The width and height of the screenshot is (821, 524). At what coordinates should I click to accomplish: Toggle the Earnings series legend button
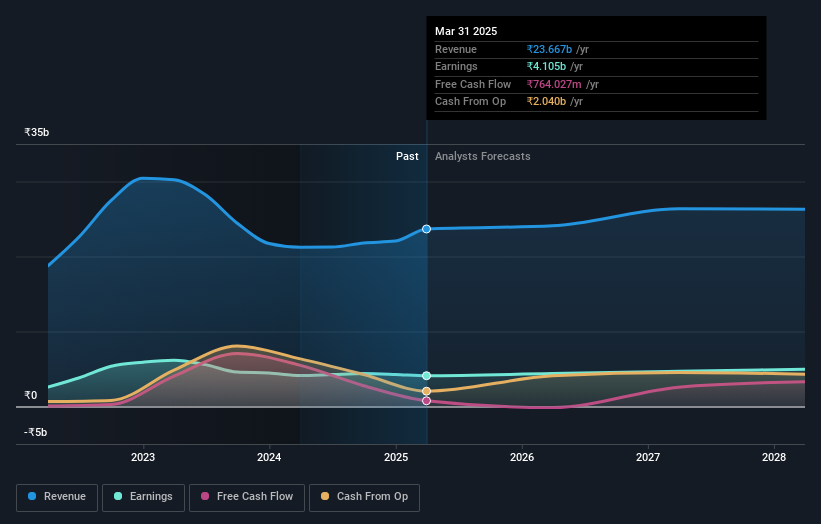point(143,497)
